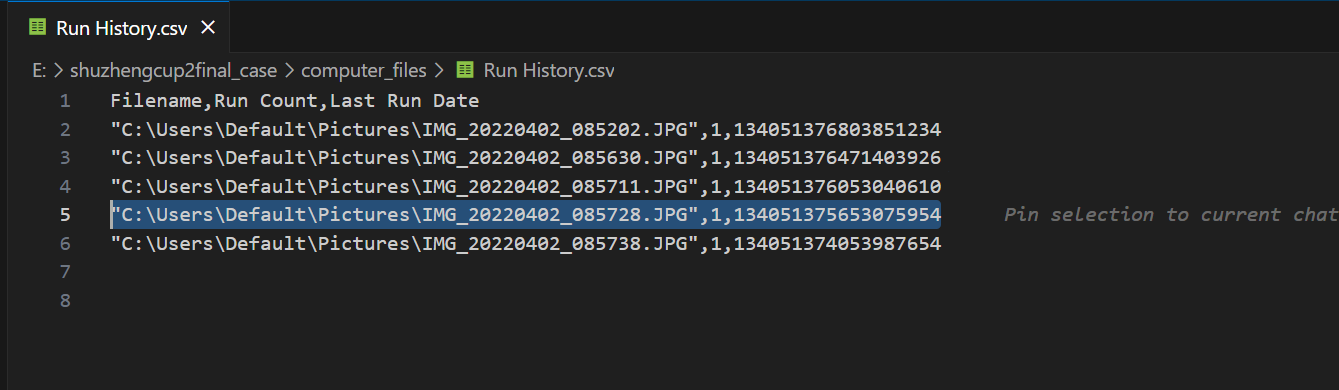The width and height of the screenshot is (1339, 390).
Task: Click the Run History.csv breadcrumb item
Action: 548,70
